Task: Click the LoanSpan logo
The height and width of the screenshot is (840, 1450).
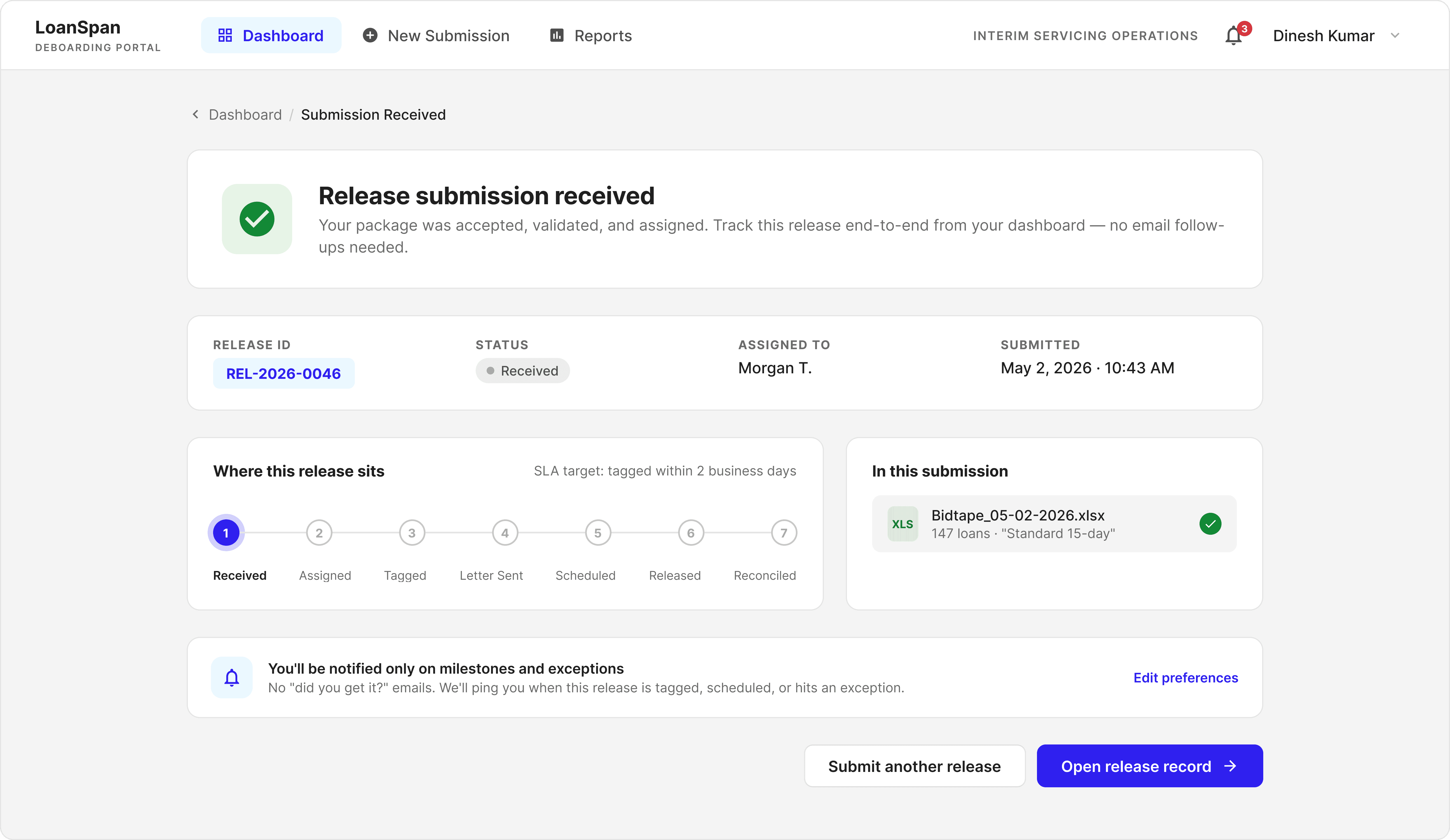Action: coord(97,35)
